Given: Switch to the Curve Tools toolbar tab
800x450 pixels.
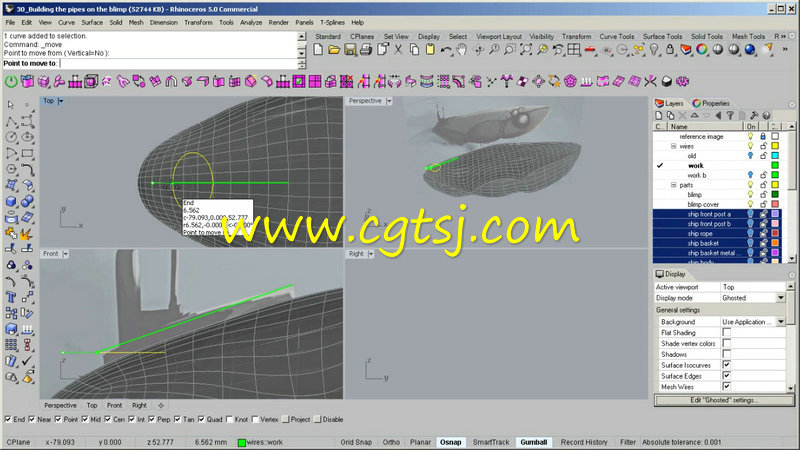Looking at the screenshot, I should coord(616,36).
